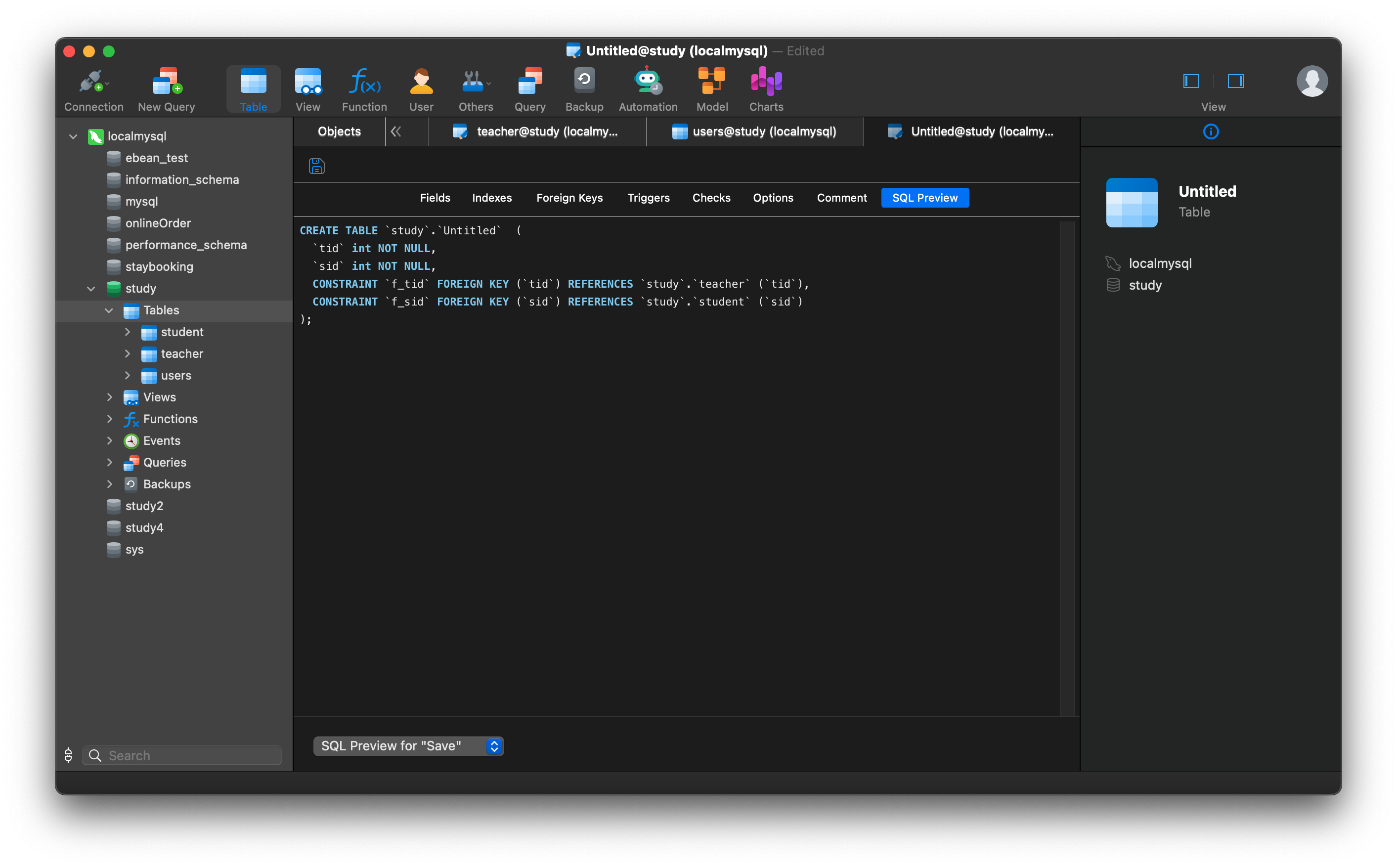Image resolution: width=1397 pixels, height=868 pixels.
Task: Open the Connection toolbar icon
Action: tap(93, 89)
